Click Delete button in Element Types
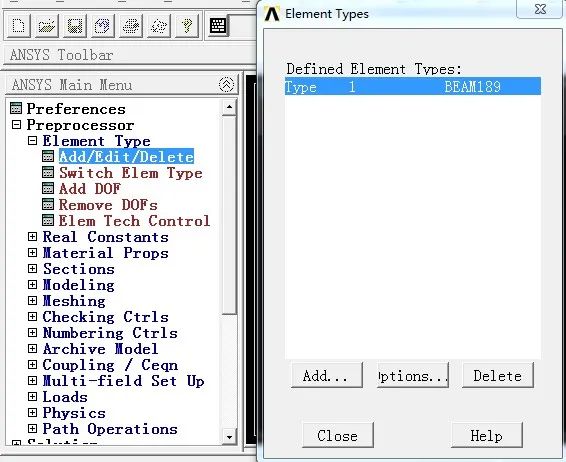566x462 pixels. click(498, 376)
